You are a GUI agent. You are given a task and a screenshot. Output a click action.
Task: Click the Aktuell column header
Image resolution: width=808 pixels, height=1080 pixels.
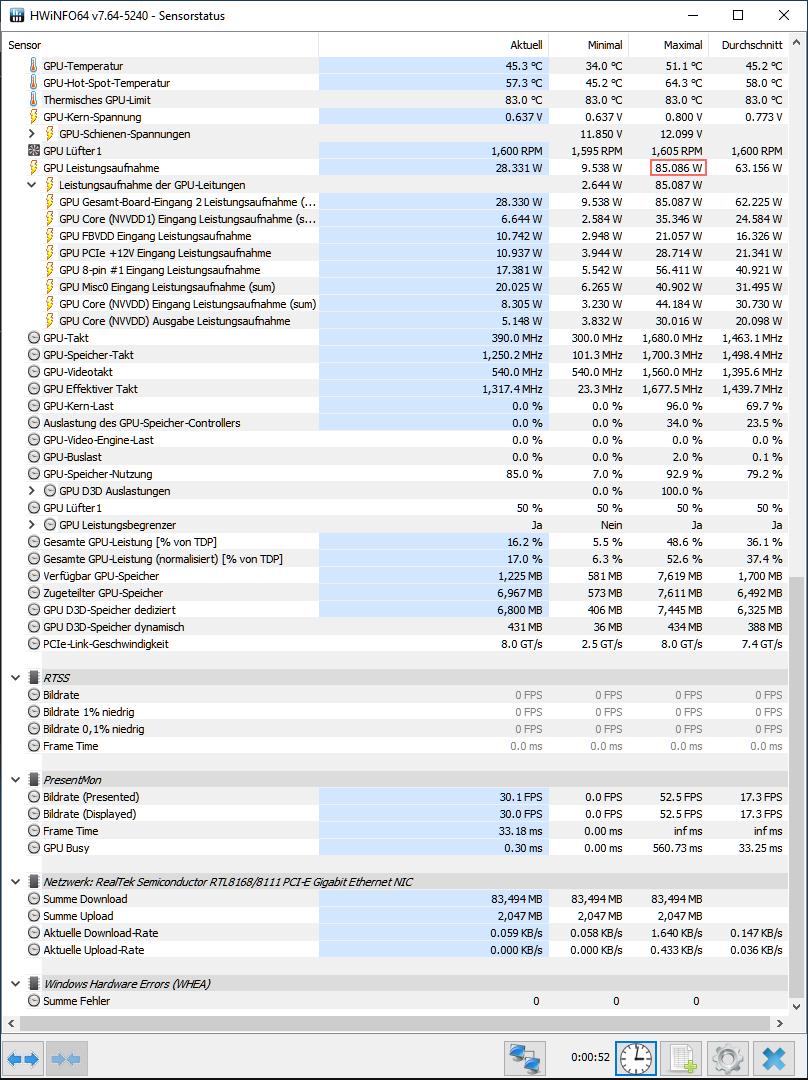[433, 45]
